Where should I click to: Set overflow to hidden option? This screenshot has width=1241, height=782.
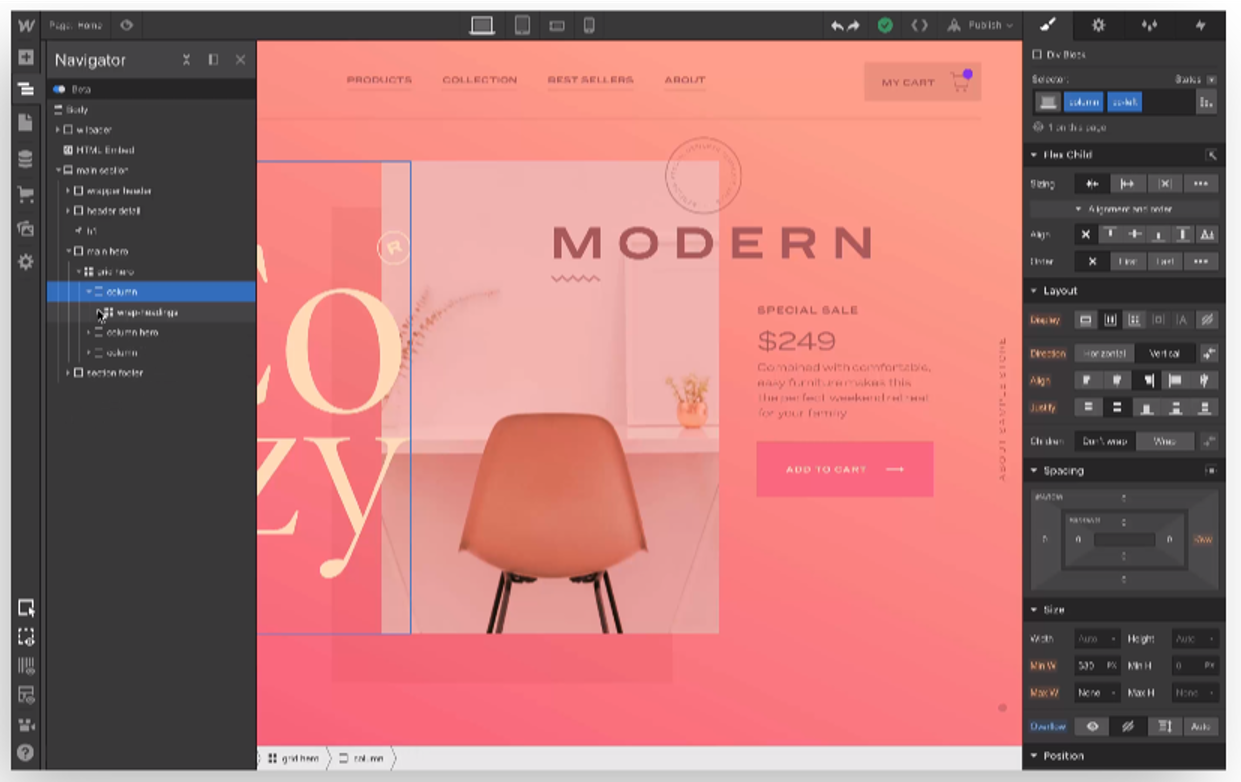pyautogui.click(x=1129, y=726)
